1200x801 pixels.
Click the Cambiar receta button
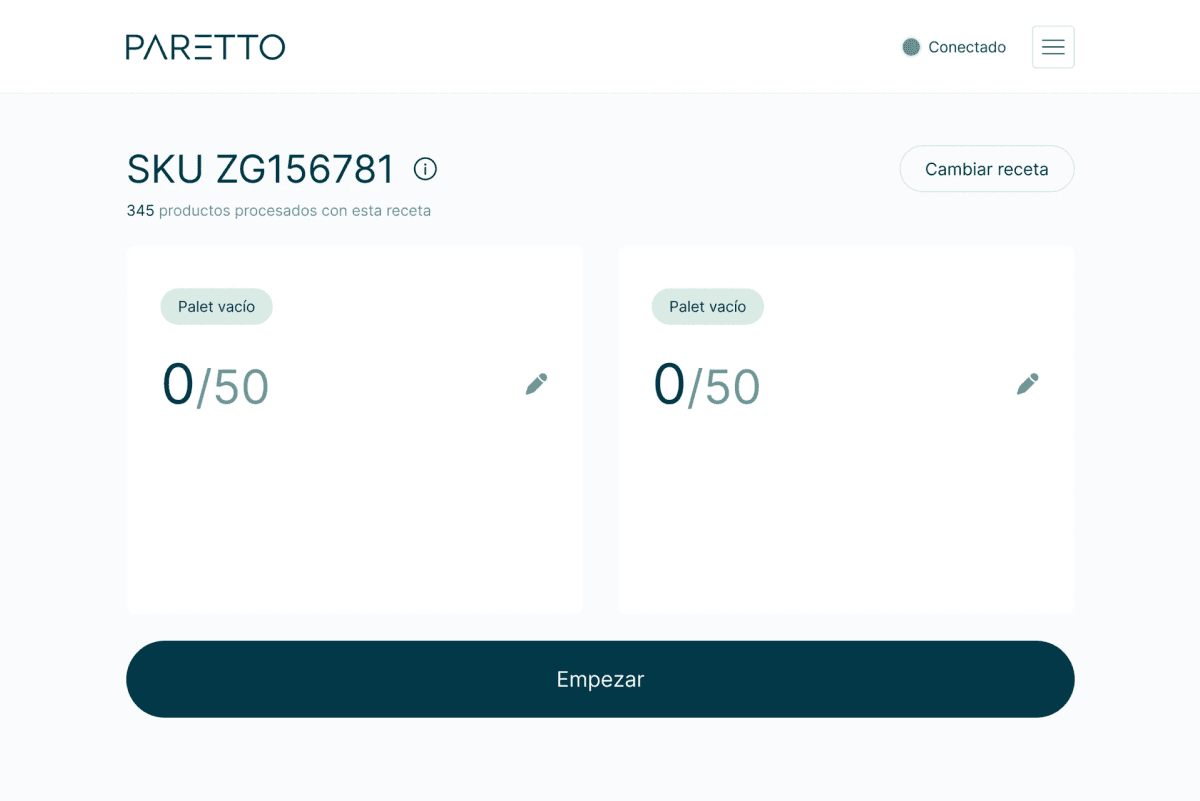coord(987,169)
